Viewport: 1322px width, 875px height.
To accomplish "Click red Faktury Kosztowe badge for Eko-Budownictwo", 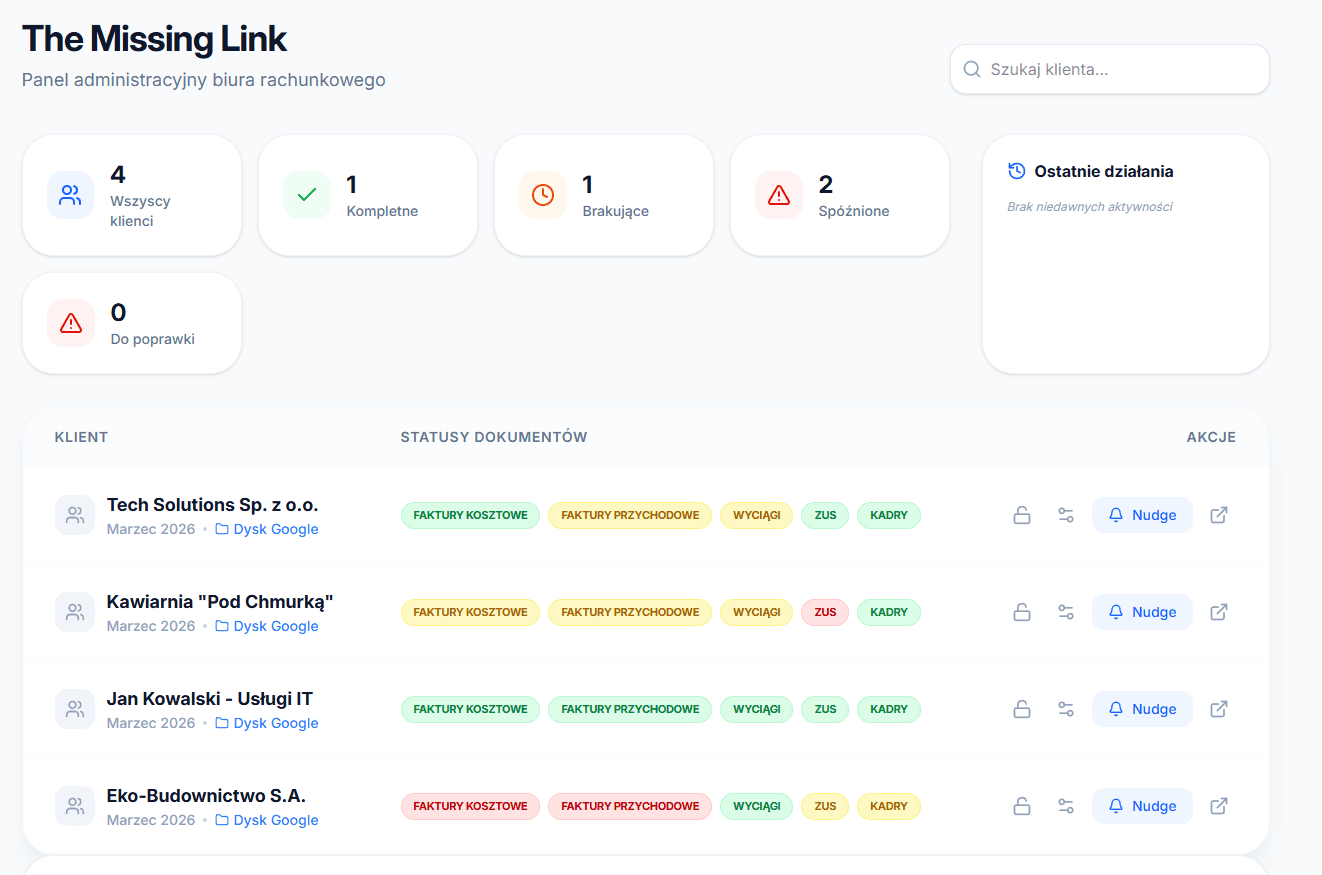I will click(x=470, y=806).
